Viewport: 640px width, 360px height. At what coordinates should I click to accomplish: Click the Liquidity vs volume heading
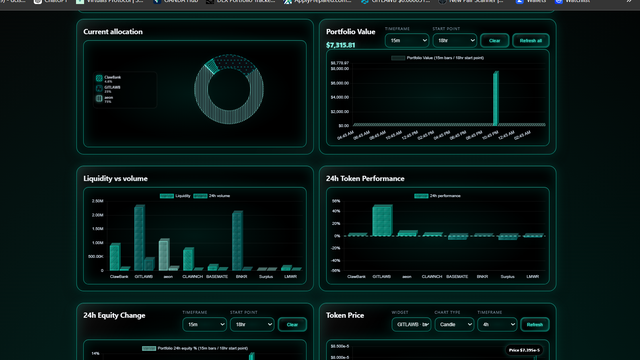pyautogui.click(x=116, y=178)
